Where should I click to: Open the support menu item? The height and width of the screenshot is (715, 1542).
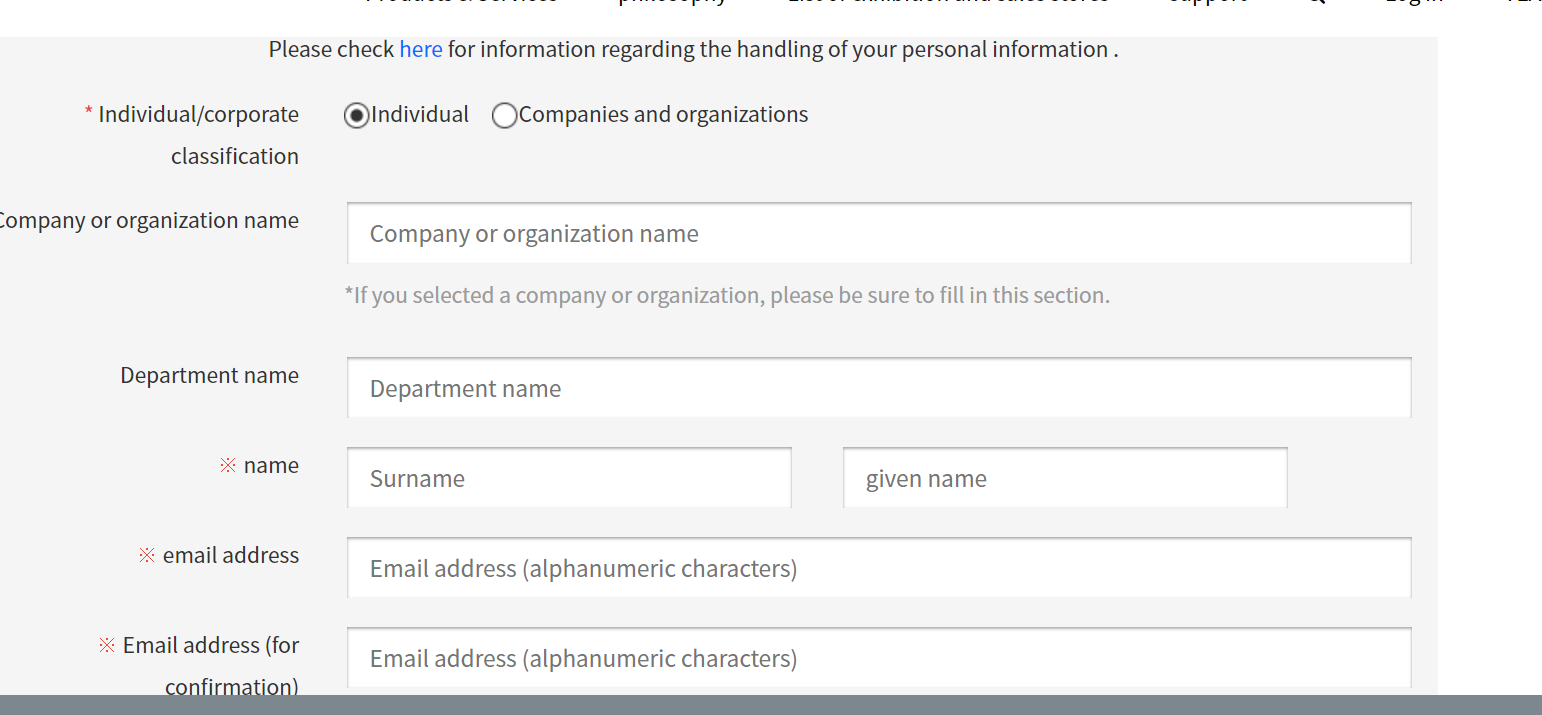(1207, 3)
